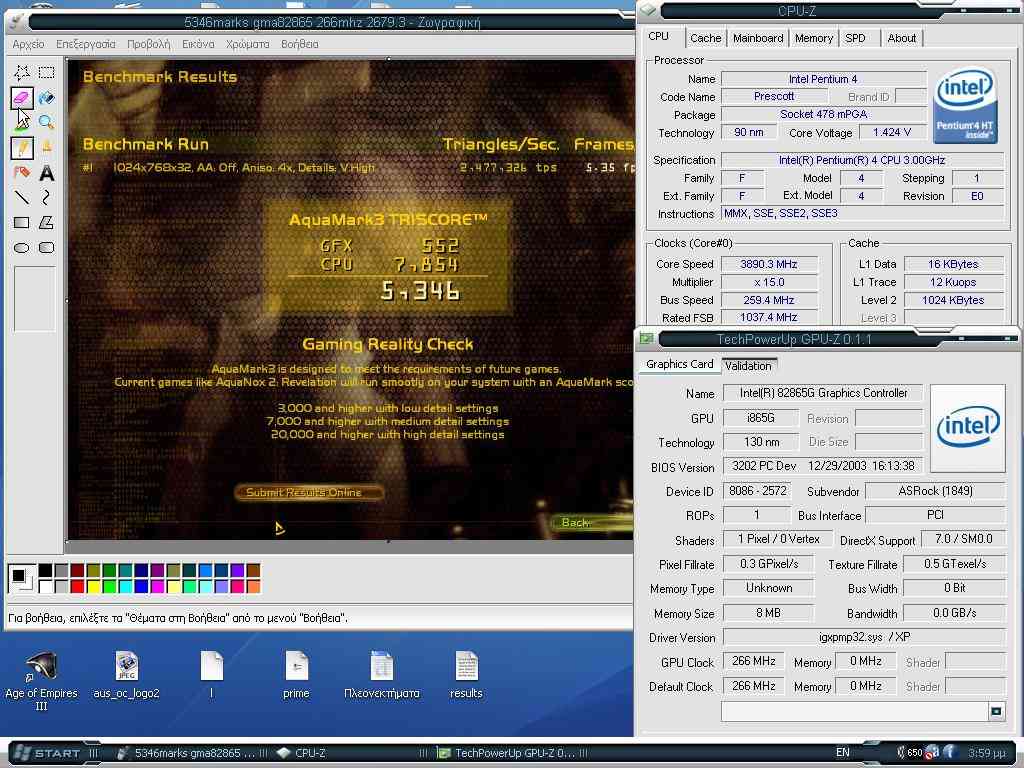Click the START button on taskbar
Image resolution: width=1024 pixels, height=768 pixels.
(x=46, y=753)
